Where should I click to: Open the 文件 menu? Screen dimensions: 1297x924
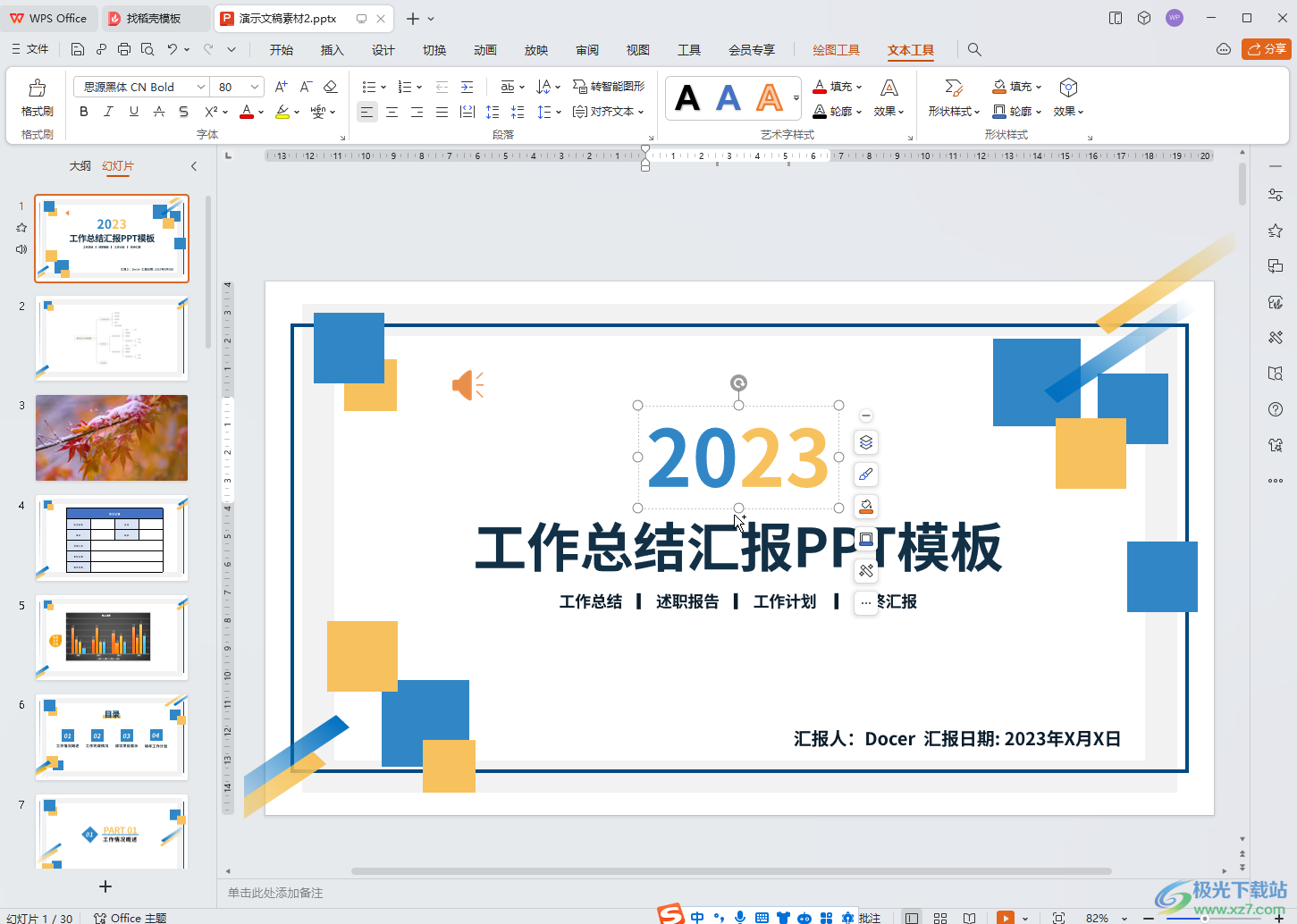pos(30,49)
